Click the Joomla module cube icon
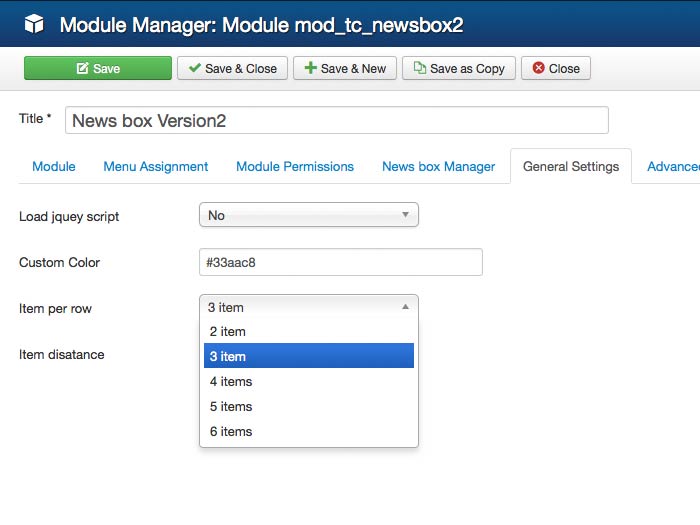This screenshot has width=700, height=525. 35,24
